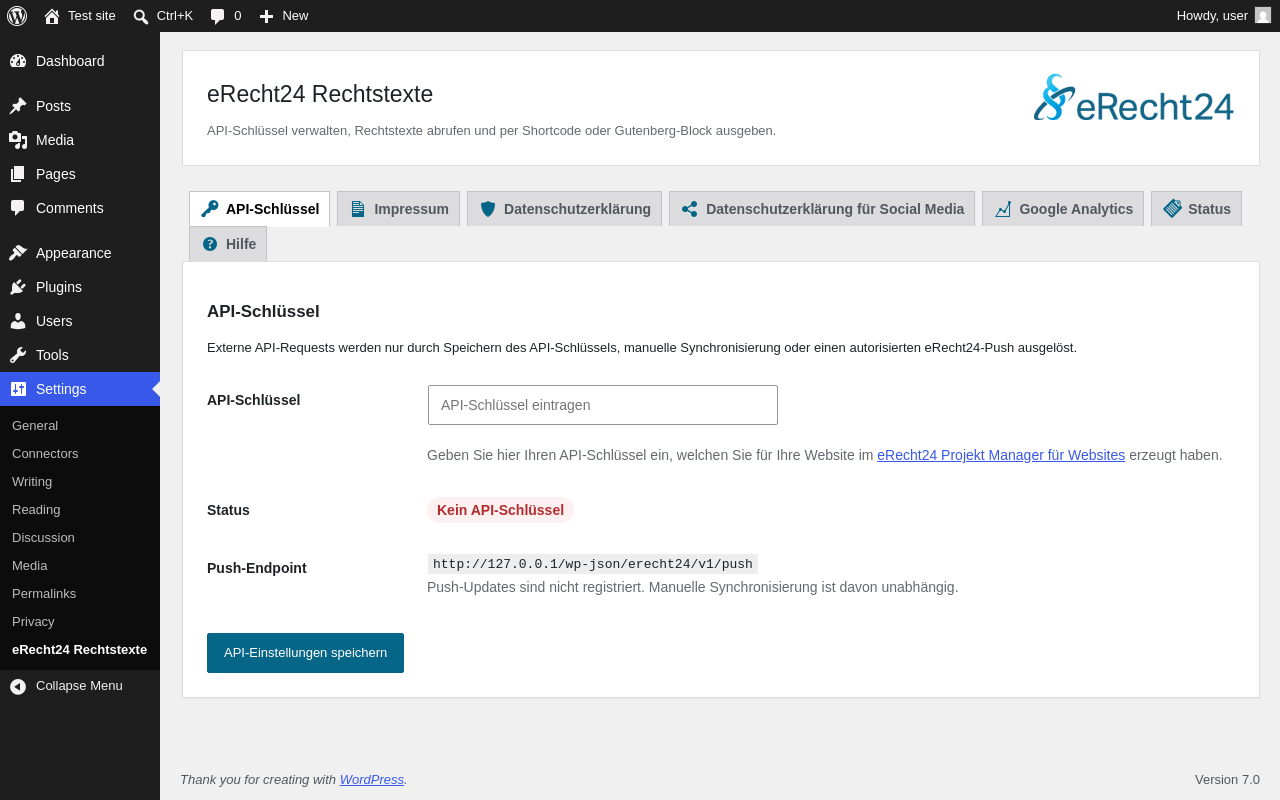
Task: Click the key icon on API-Schlüssel tab
Action: pos(209,209)
